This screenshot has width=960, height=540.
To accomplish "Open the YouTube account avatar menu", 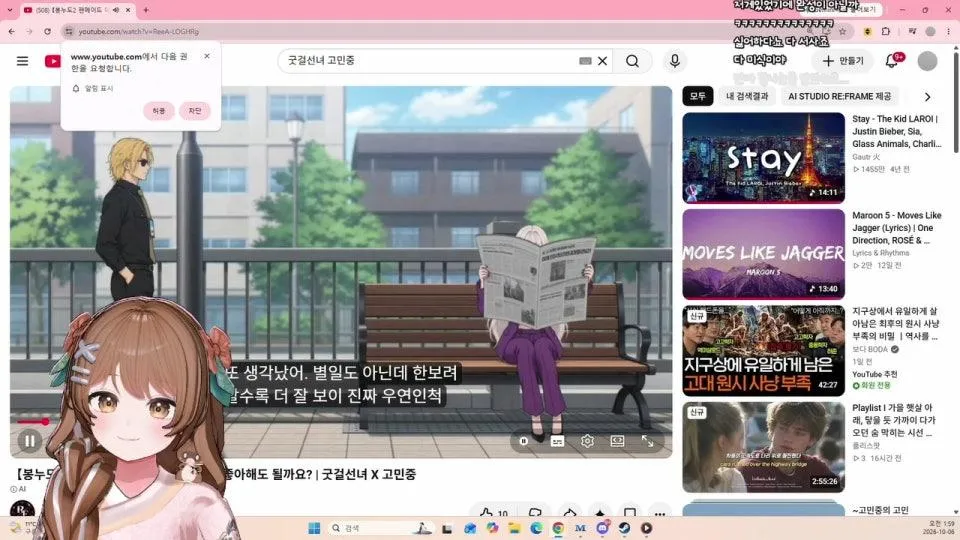I will point(927,61).
